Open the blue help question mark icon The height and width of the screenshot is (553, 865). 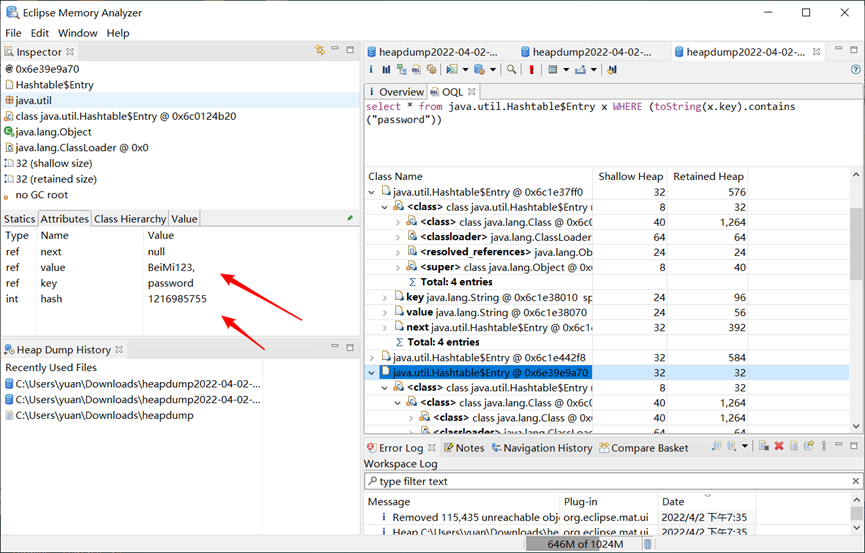tap(856, 70)
